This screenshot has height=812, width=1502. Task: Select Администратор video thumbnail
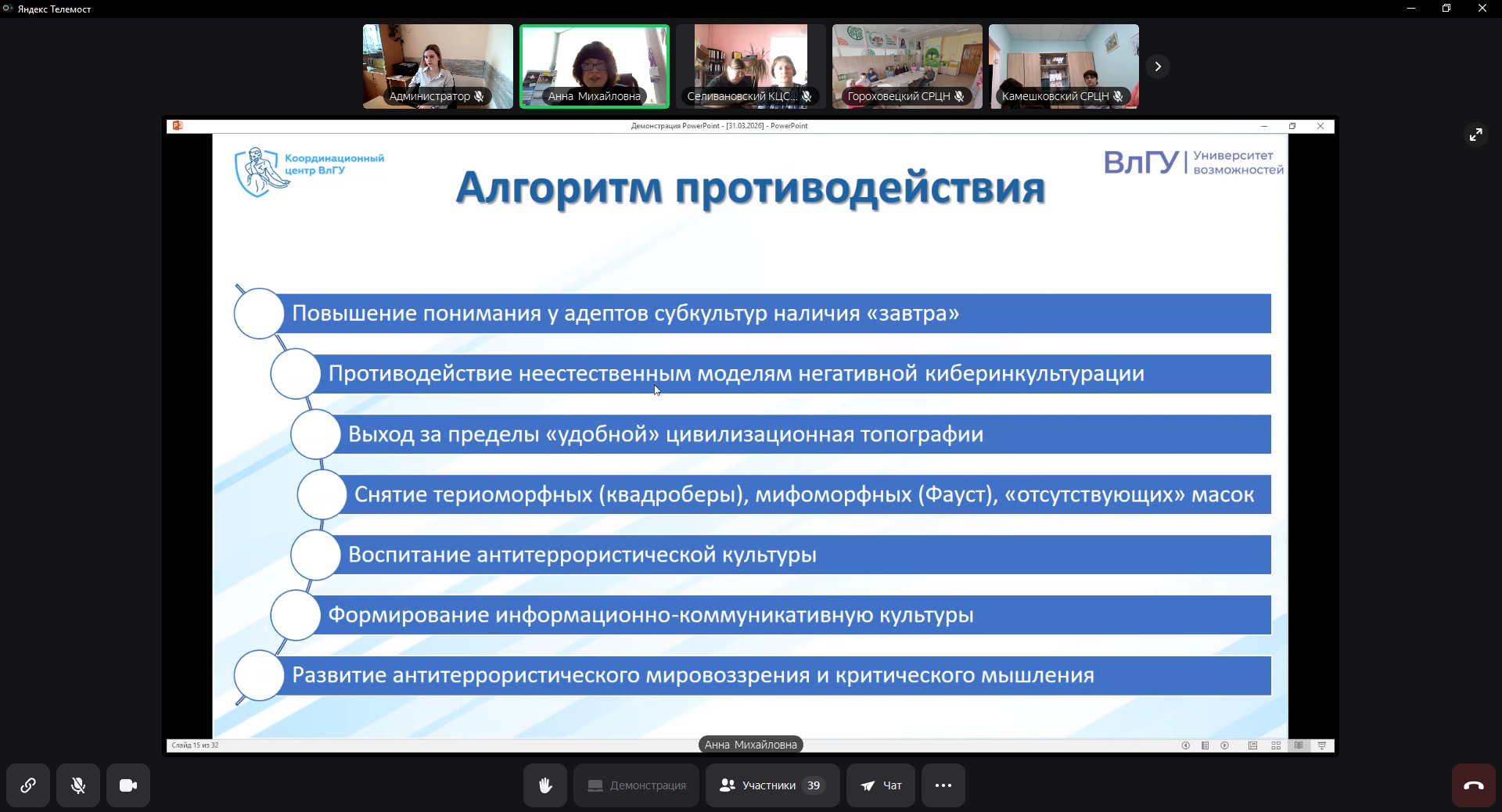coord(438,66)
